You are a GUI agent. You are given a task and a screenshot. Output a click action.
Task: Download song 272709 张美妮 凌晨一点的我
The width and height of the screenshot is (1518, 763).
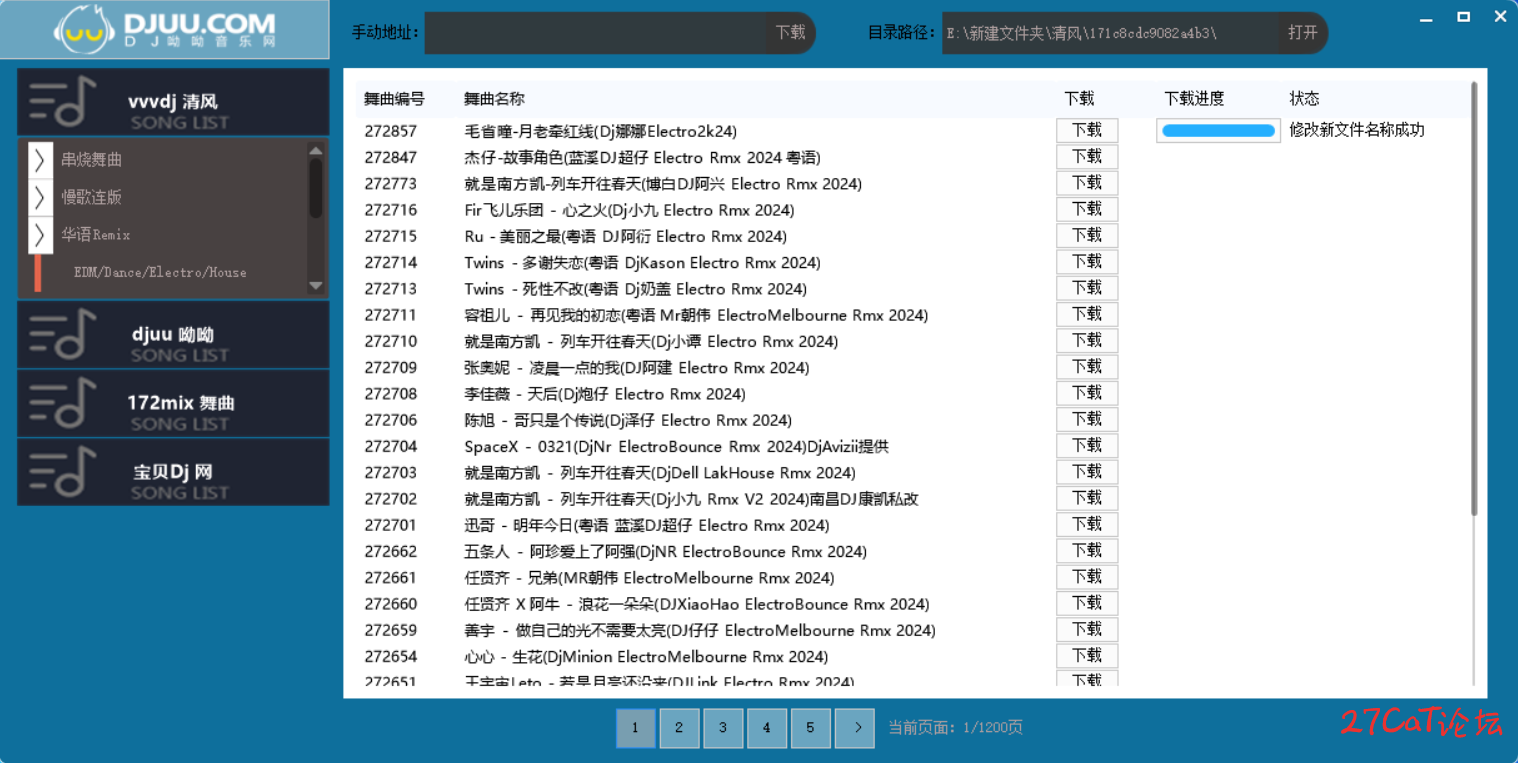pyautogui.click(x=1087, y=367)
